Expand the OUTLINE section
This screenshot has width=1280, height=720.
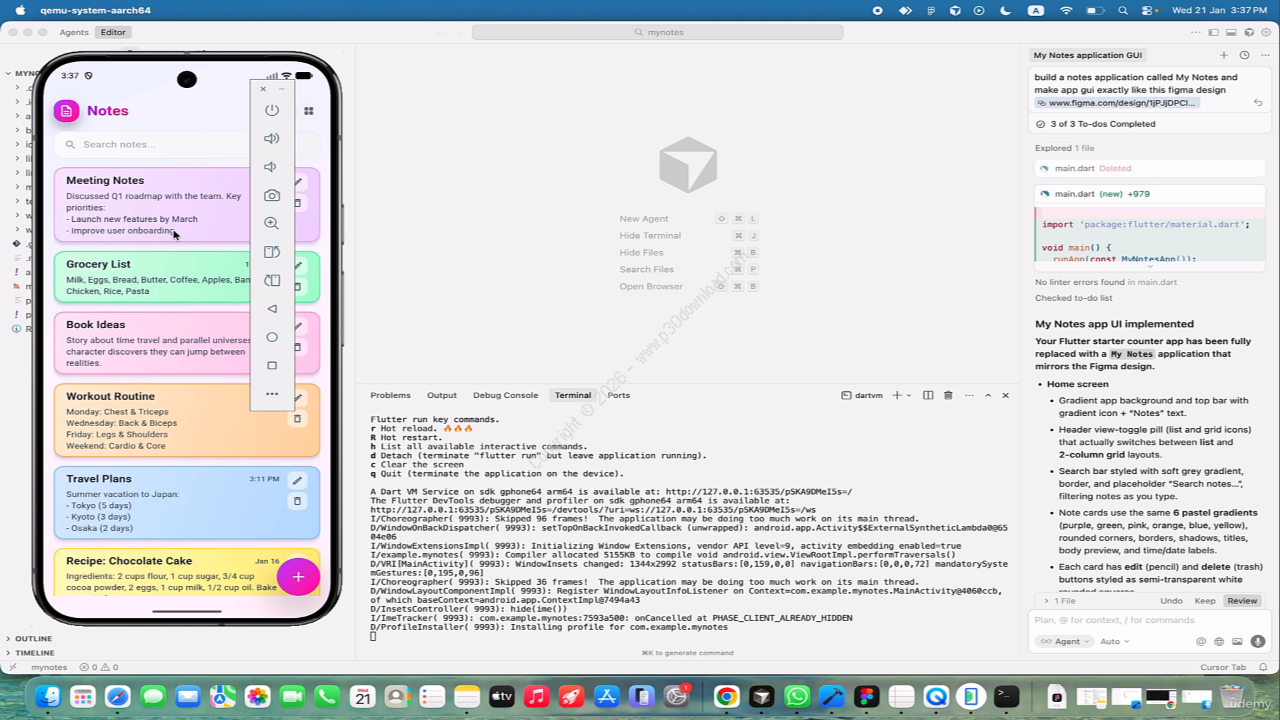(33, 638)
